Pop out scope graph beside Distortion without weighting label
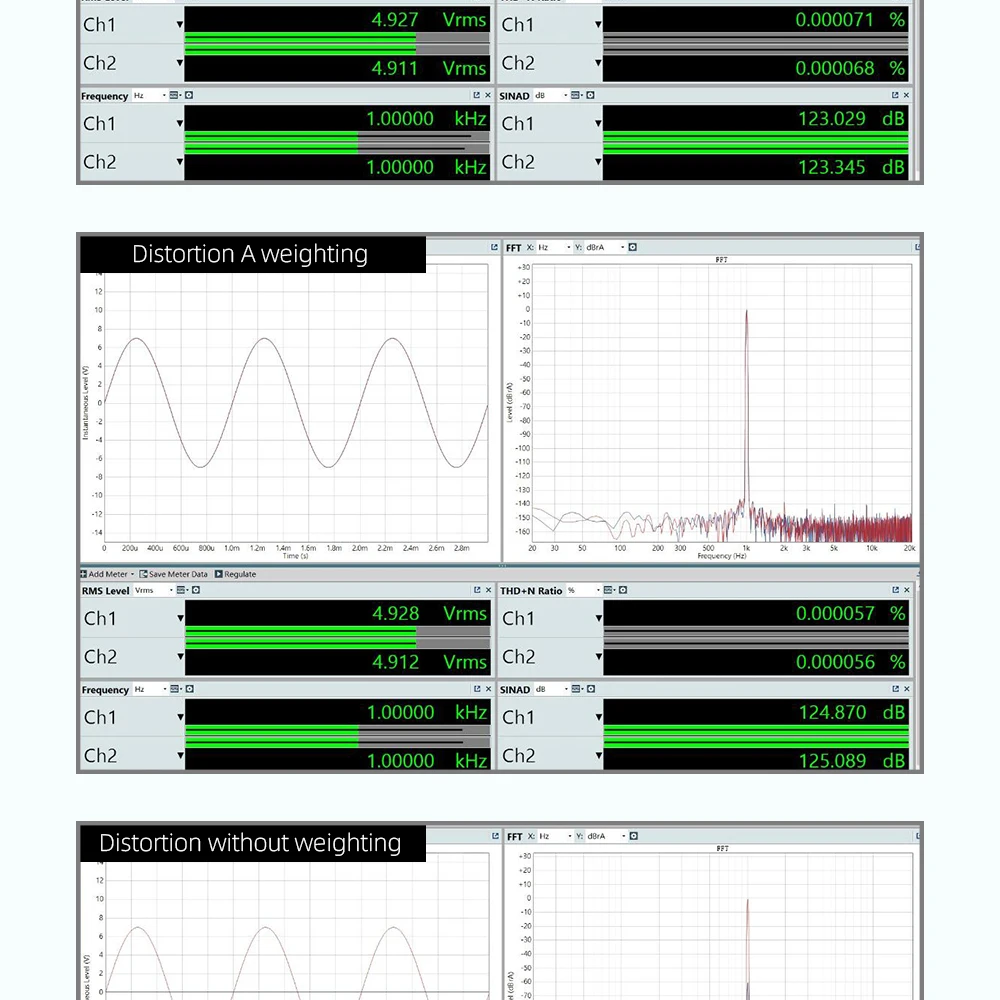Screen dimensions: 1000x1000 pos(496,836)
